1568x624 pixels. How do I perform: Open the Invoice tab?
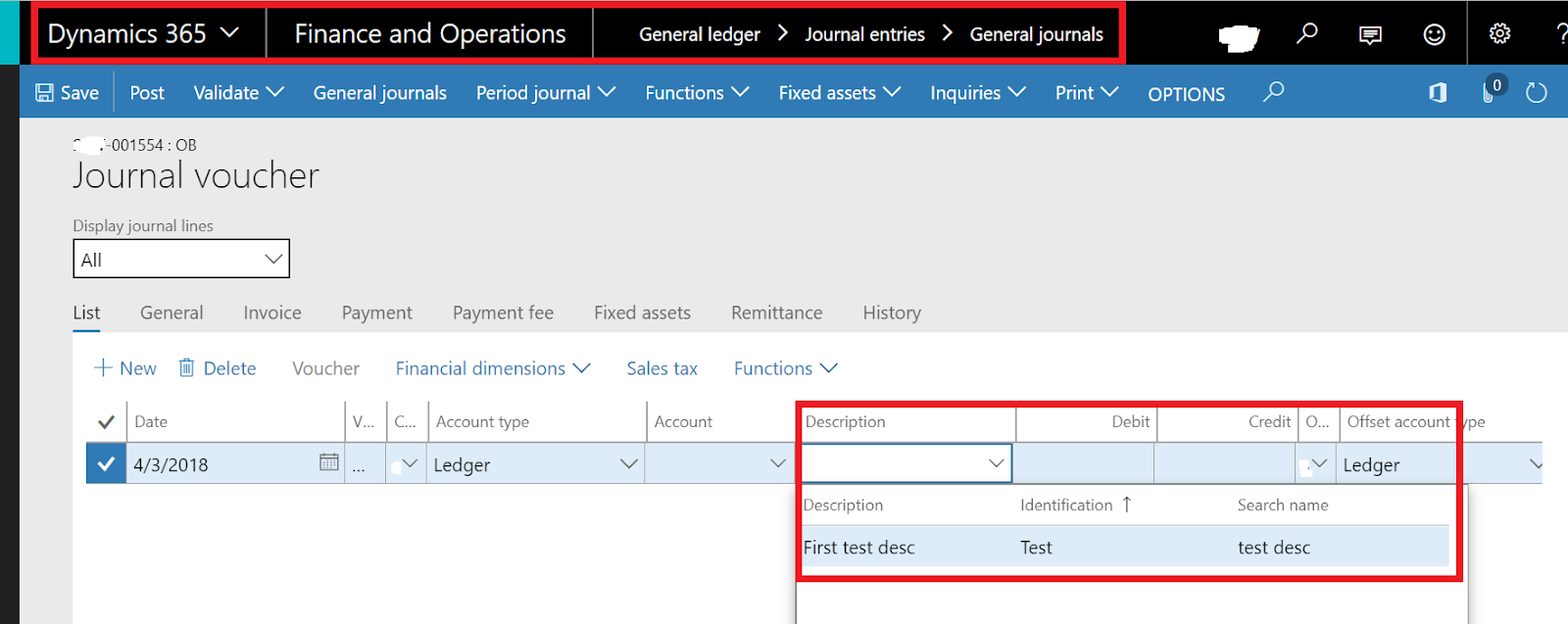272,312
